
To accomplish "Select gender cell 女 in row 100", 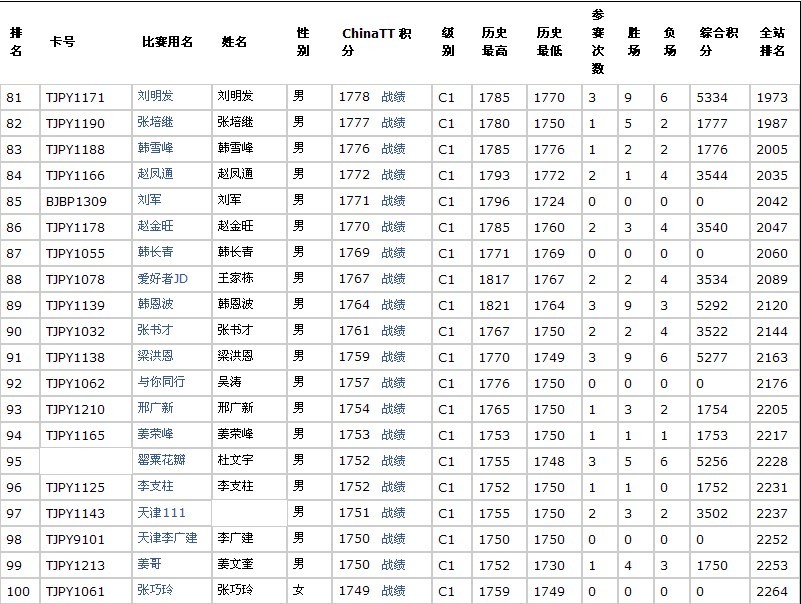I will coord(299,590).
